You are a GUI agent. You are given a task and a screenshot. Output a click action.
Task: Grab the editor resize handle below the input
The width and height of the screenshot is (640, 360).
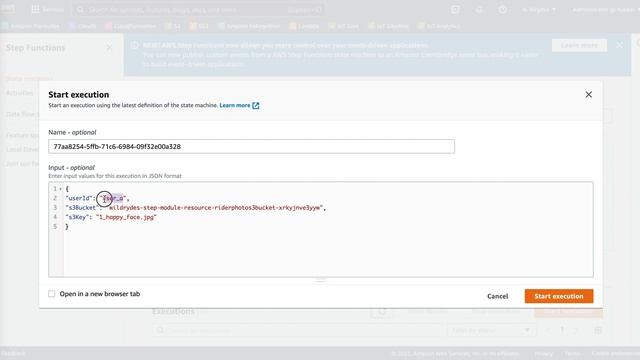[321, 280]
